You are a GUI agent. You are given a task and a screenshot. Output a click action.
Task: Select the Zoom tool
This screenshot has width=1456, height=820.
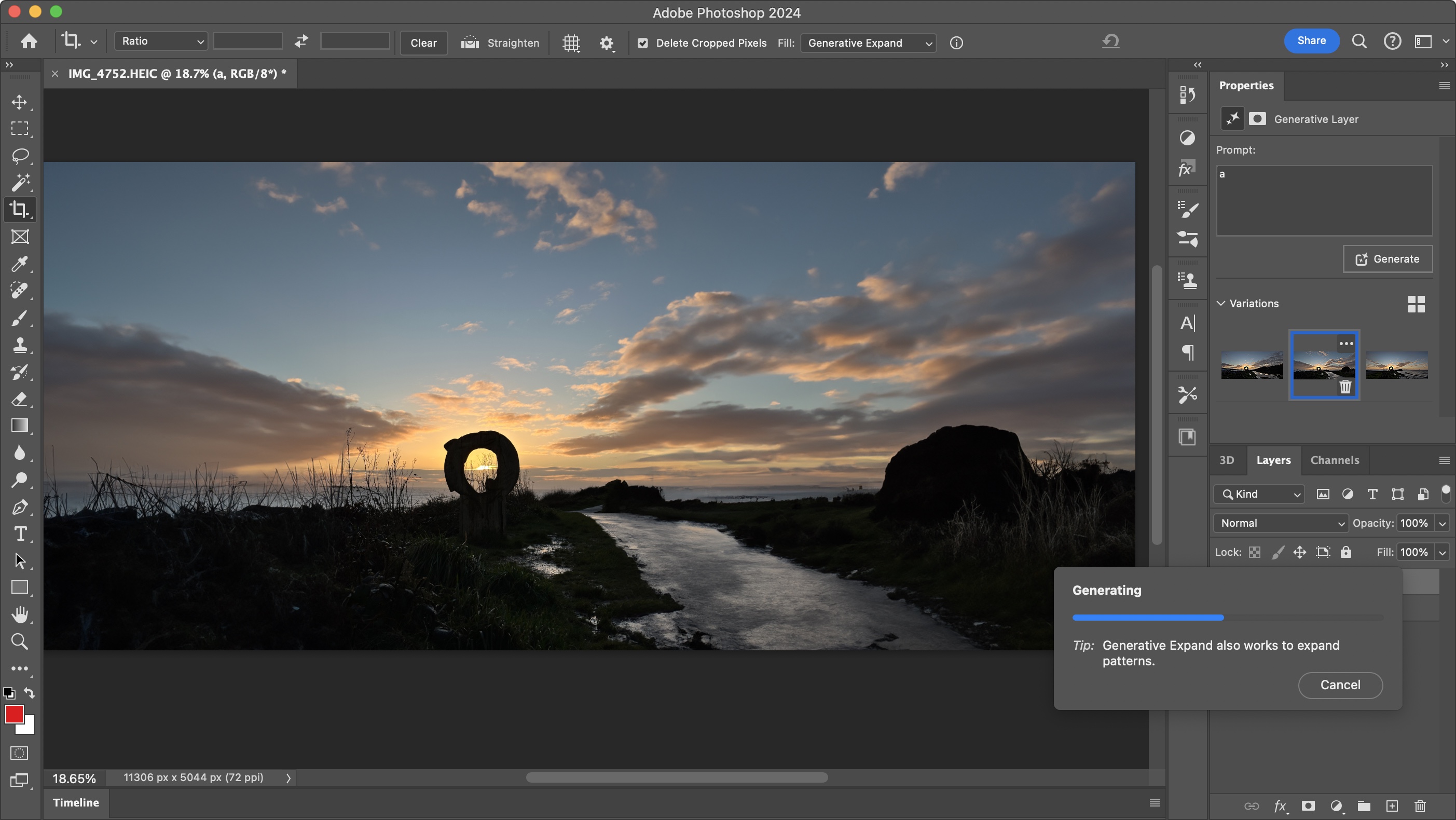(x=20, y=641)
